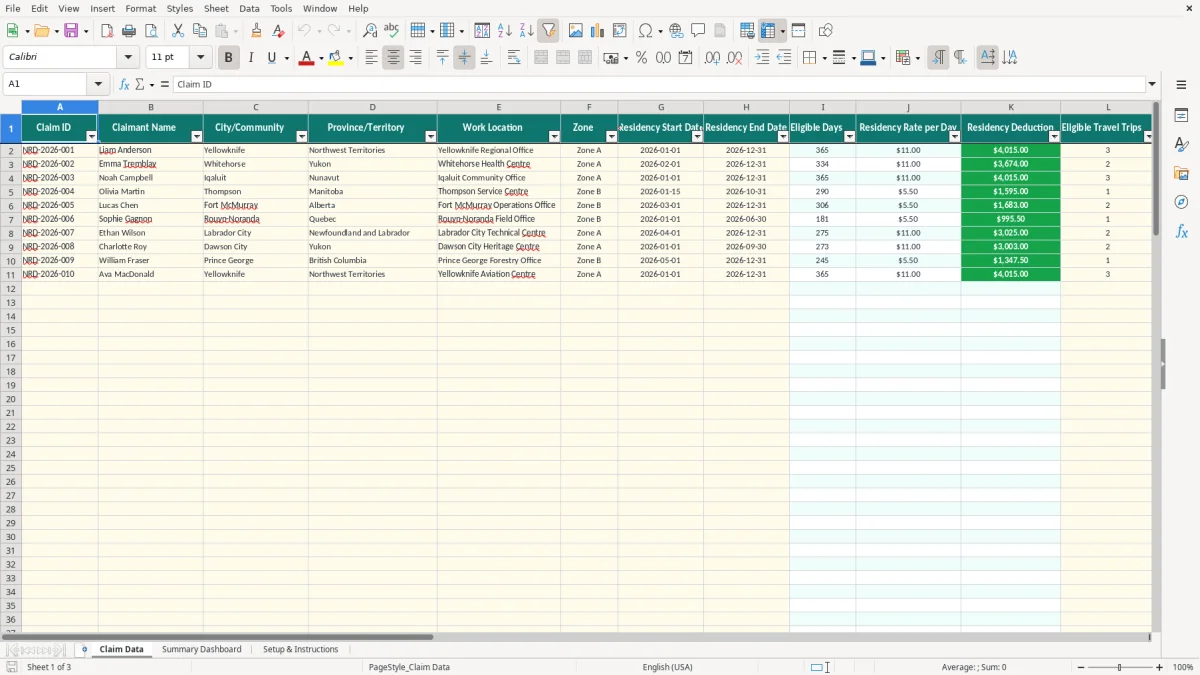Click English (USA) language in status bar

[x=667, y=667]
